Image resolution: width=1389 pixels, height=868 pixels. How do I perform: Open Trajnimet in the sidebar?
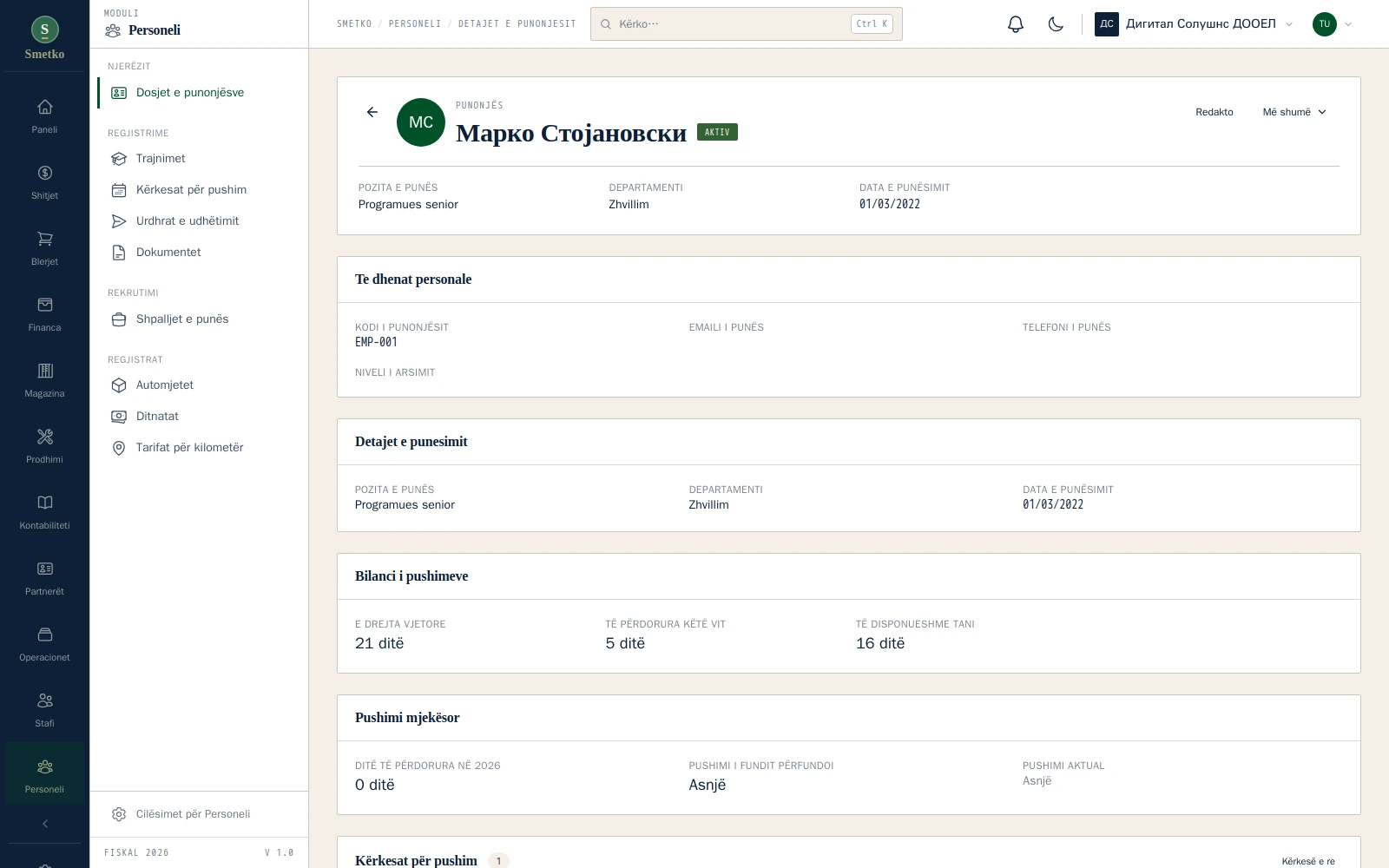tap(200, 159)
